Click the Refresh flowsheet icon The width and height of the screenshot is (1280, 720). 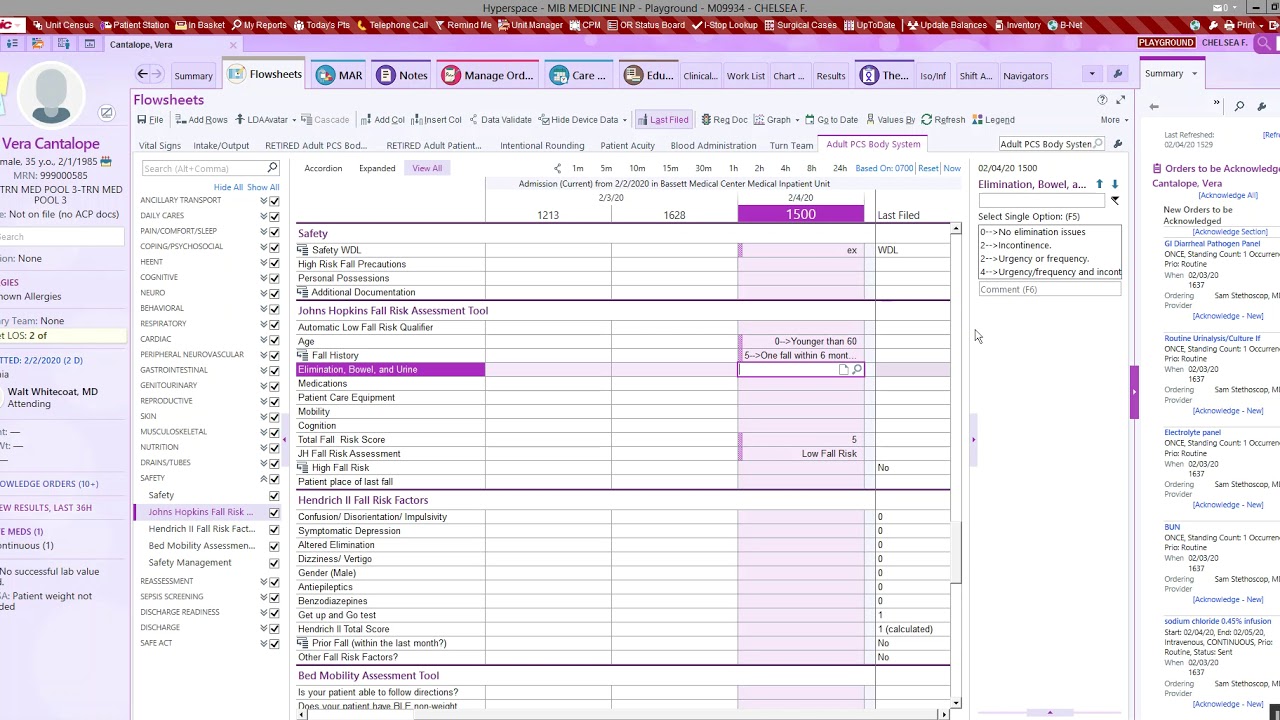(x=943, y=120)
